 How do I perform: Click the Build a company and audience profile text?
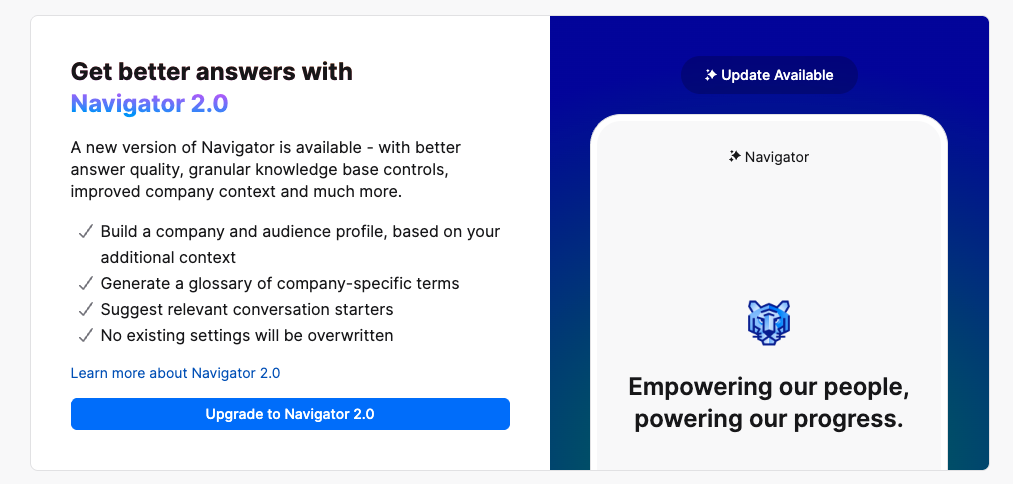tap(300, 244)
